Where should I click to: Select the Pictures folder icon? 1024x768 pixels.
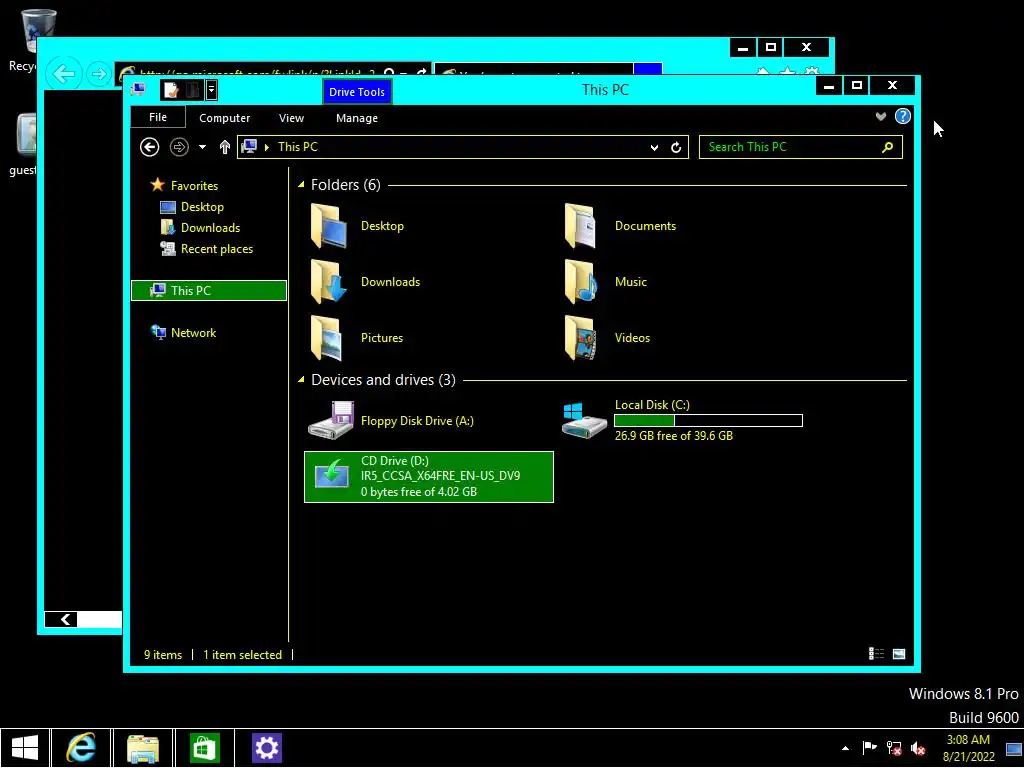pyautogui.click(x=328, y=338)
